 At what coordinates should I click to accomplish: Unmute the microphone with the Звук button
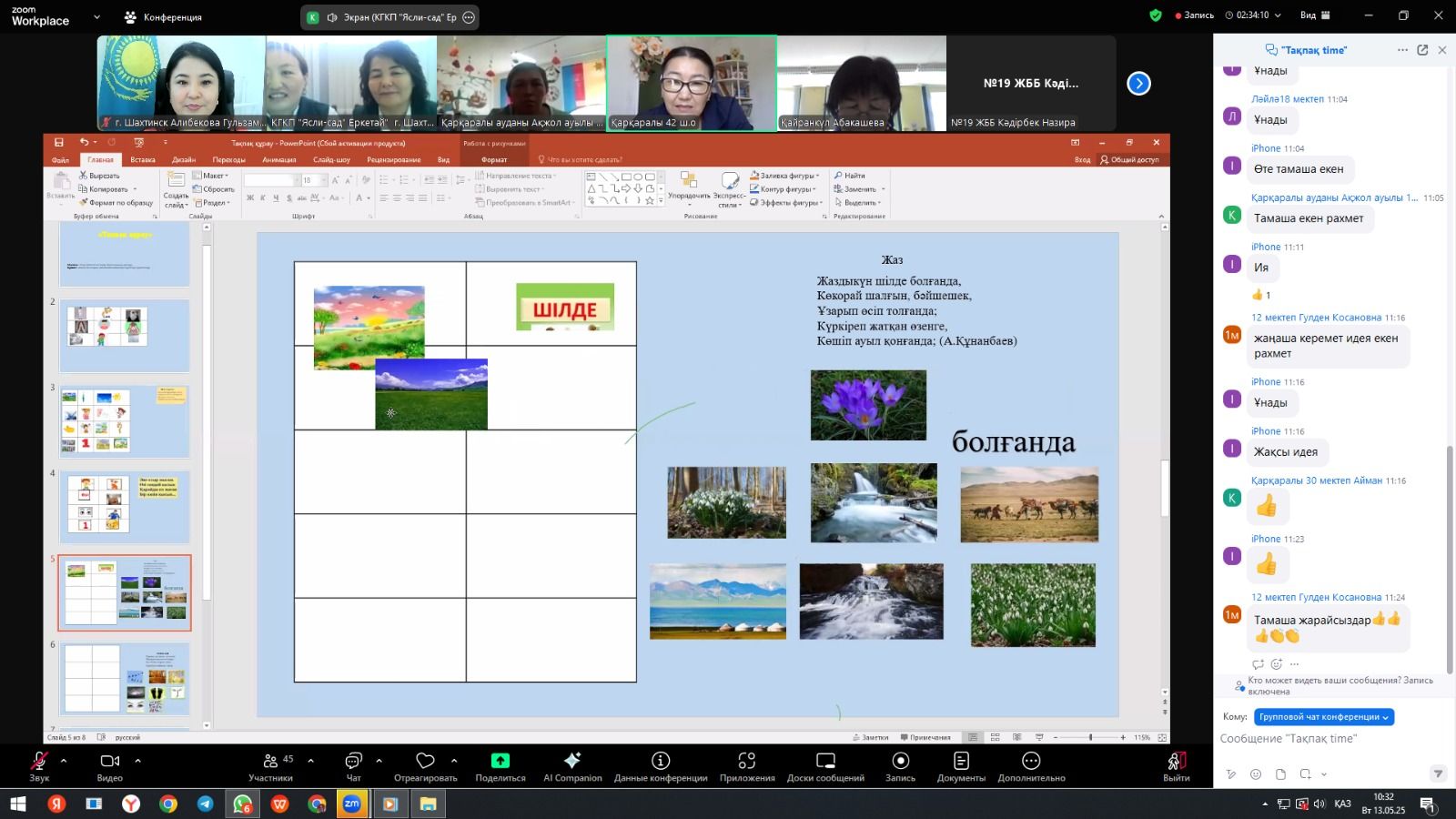pyautogui.click(x=39, y=765)
